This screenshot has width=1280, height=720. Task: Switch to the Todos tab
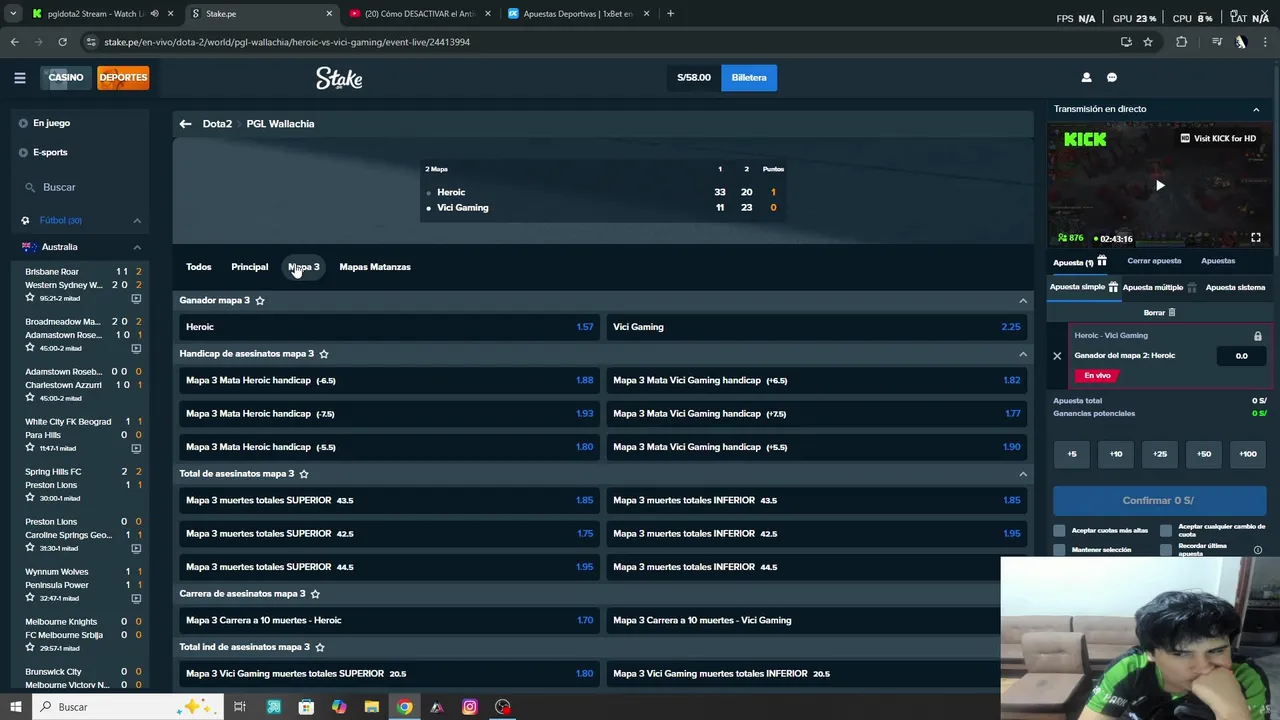pos(198,267)
